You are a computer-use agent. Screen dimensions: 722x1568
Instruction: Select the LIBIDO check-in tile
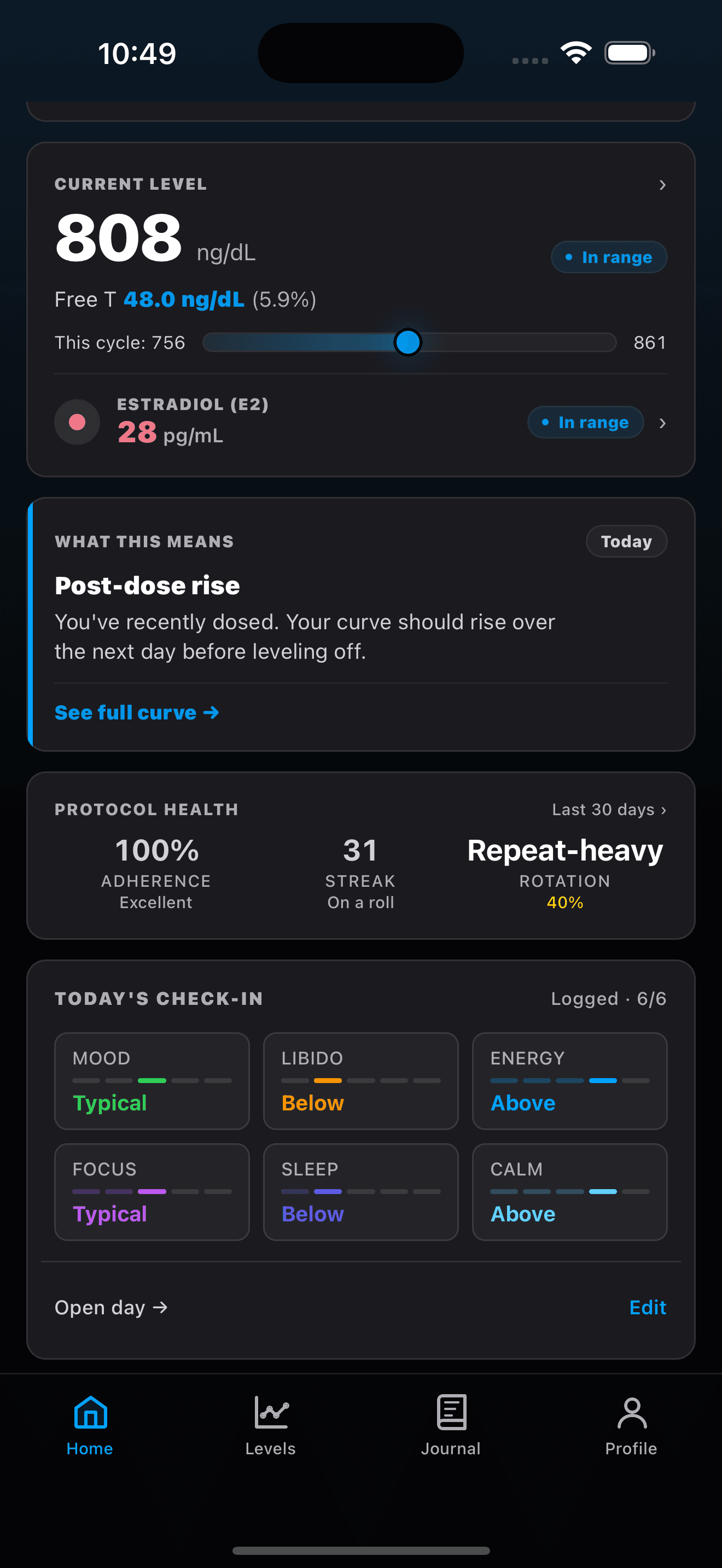[360, 1081]
